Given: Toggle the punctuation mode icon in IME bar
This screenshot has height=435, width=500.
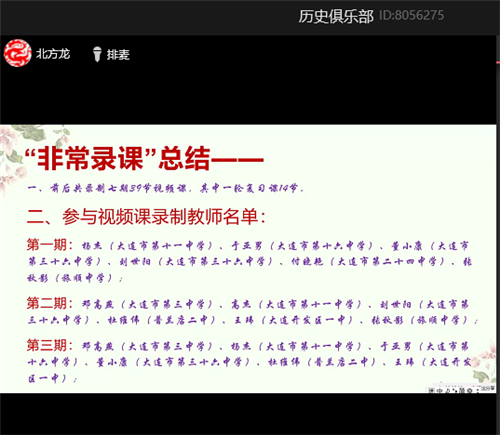Looking at the screenshot, I should (455, 390).
